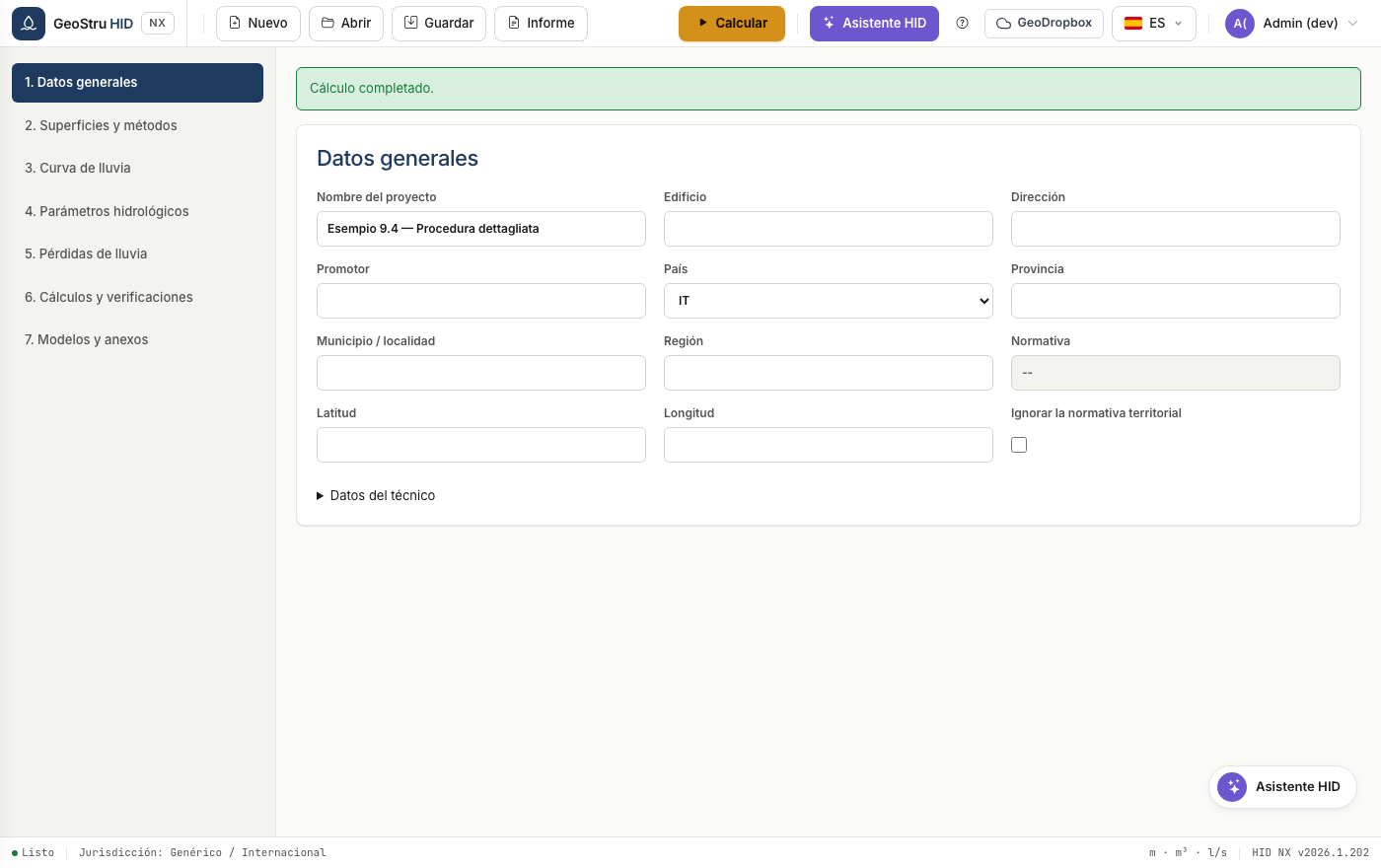Open the País dropdown showing IT
Image resolution: width=1381 pixels, height=868 pixels.
pos(829,301)
